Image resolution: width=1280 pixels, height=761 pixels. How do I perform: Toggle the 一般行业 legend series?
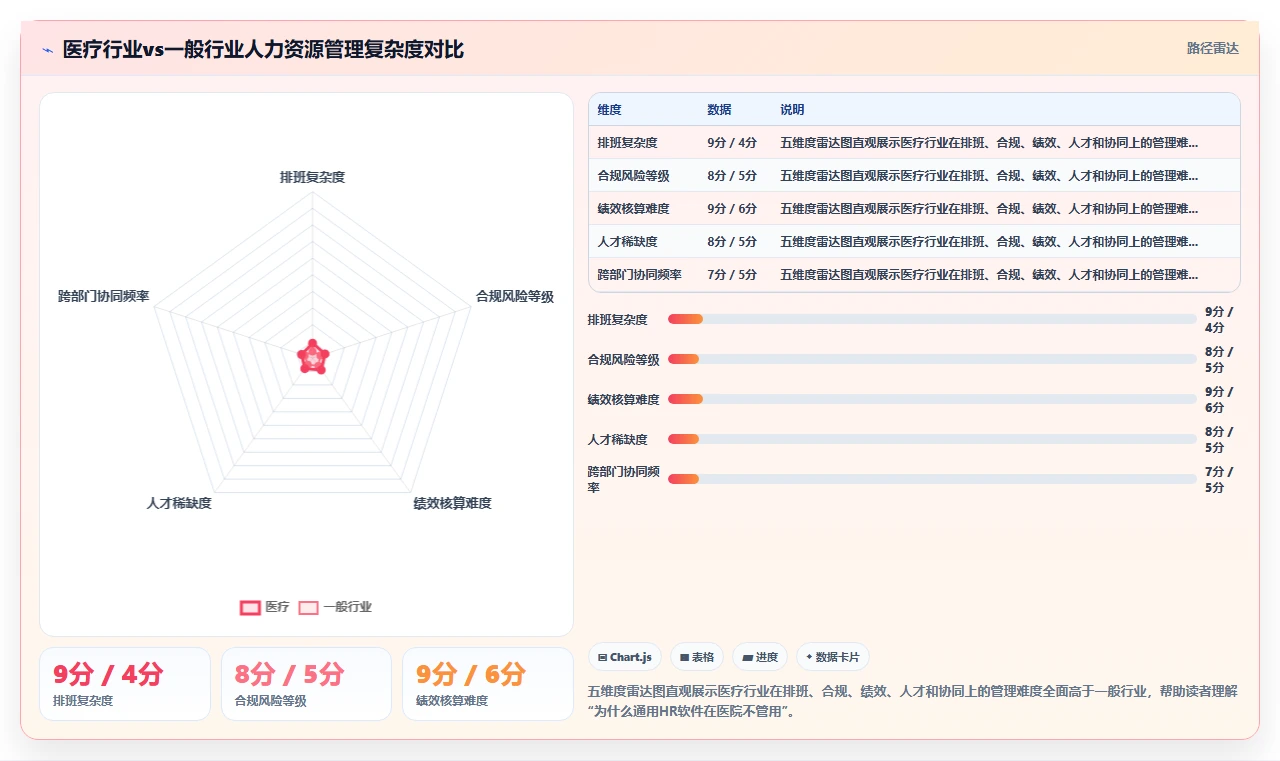click(335, 607)
